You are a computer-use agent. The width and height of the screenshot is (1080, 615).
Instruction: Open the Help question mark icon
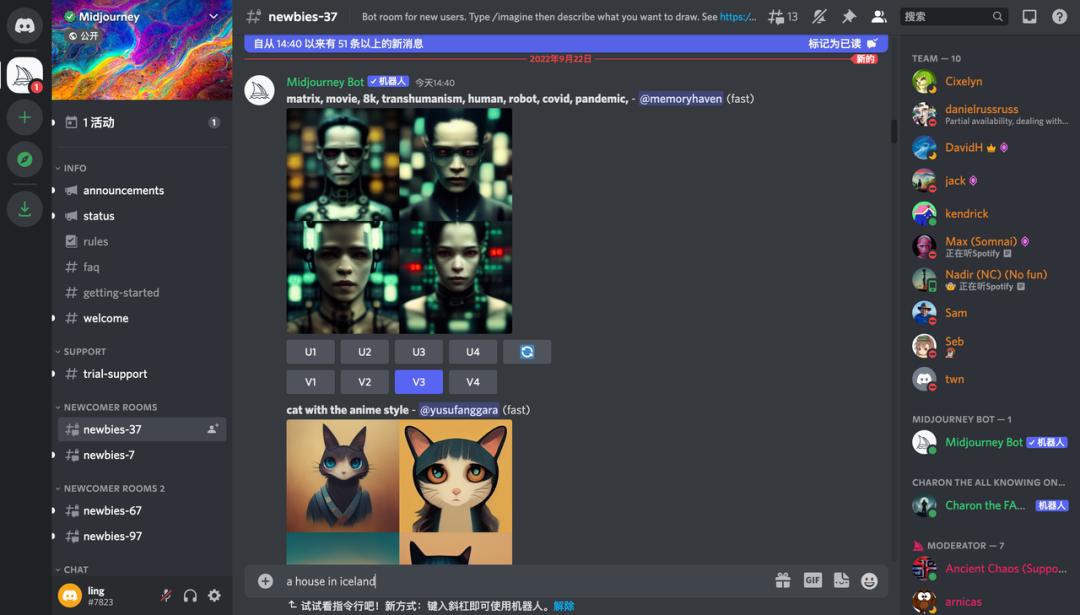(1059, 17)
